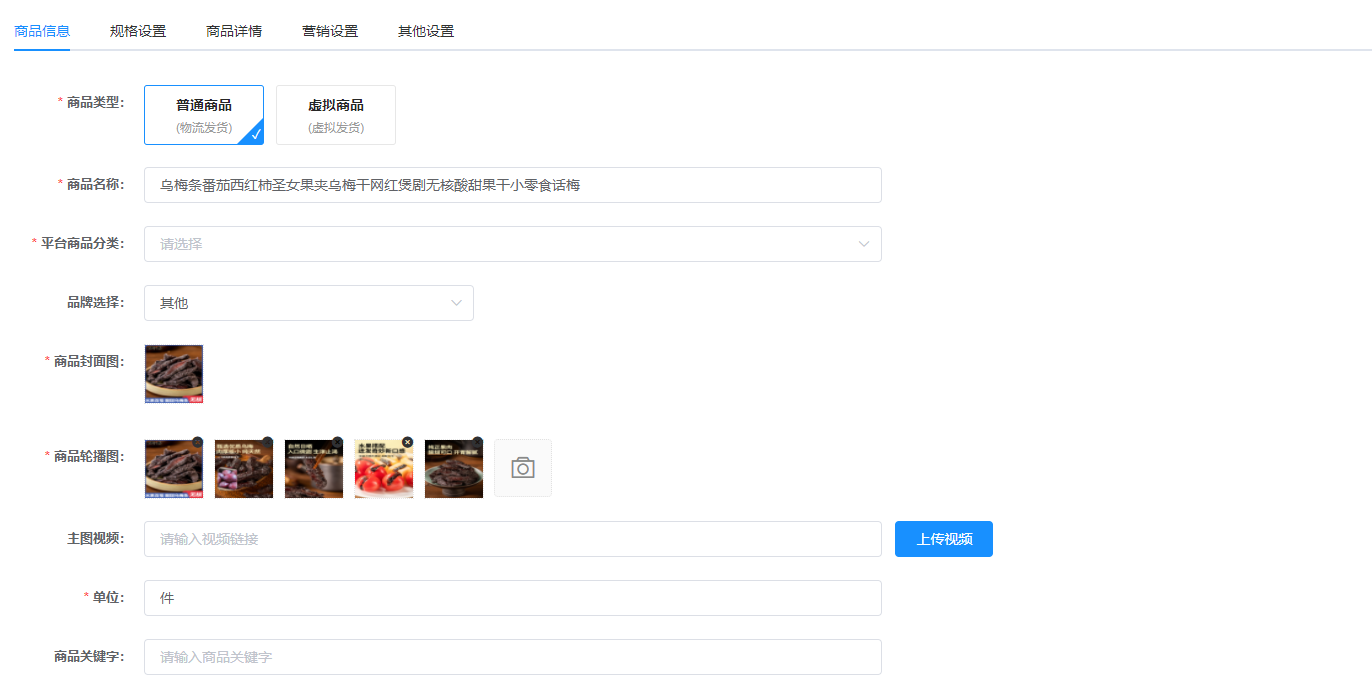Screen dimensions: 1372x678
Task: Switch to the 商品信息 tab
Action: pos(42,31)
